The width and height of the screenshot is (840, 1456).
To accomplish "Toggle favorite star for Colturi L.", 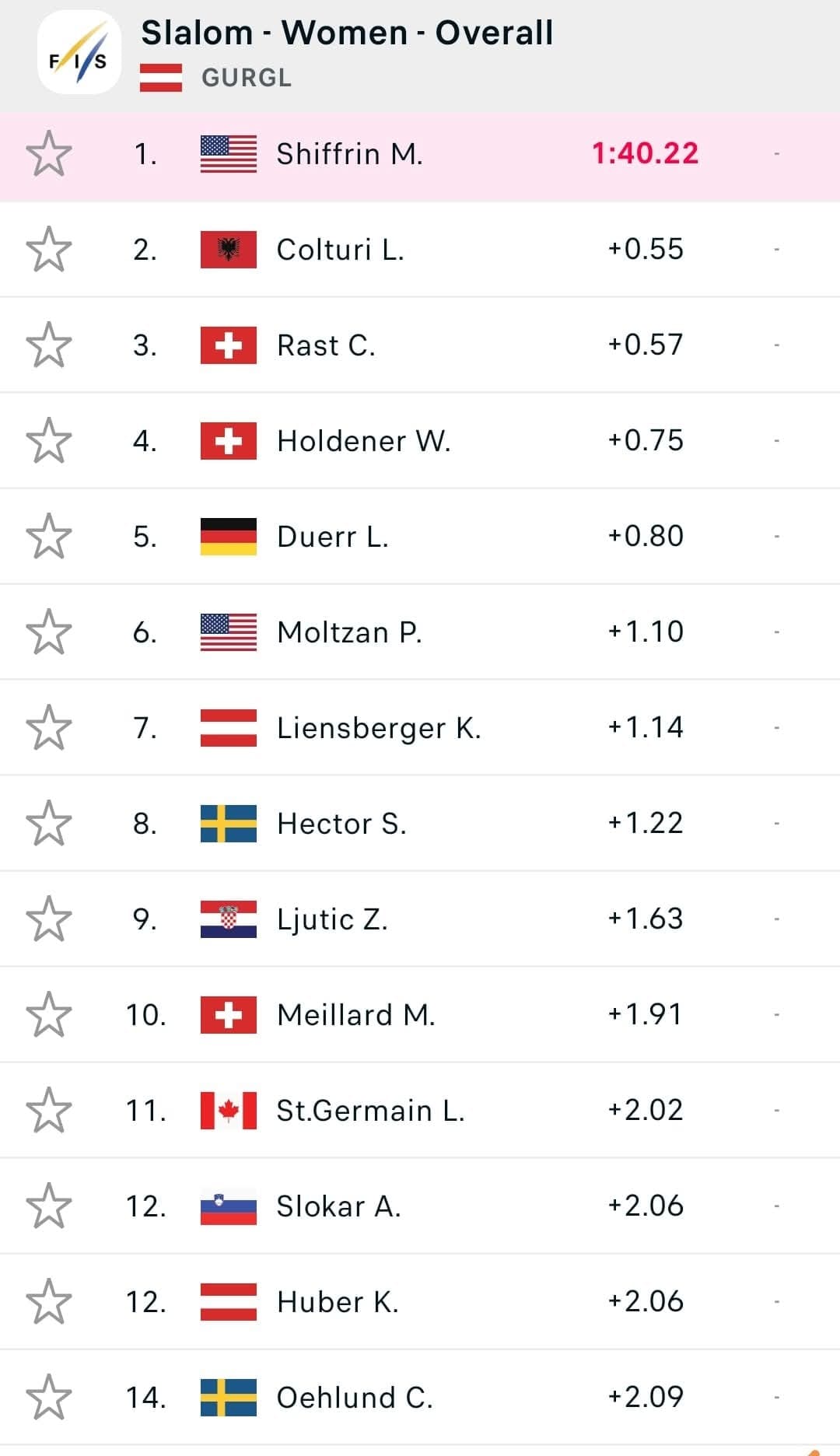I will tap(49, 249).
